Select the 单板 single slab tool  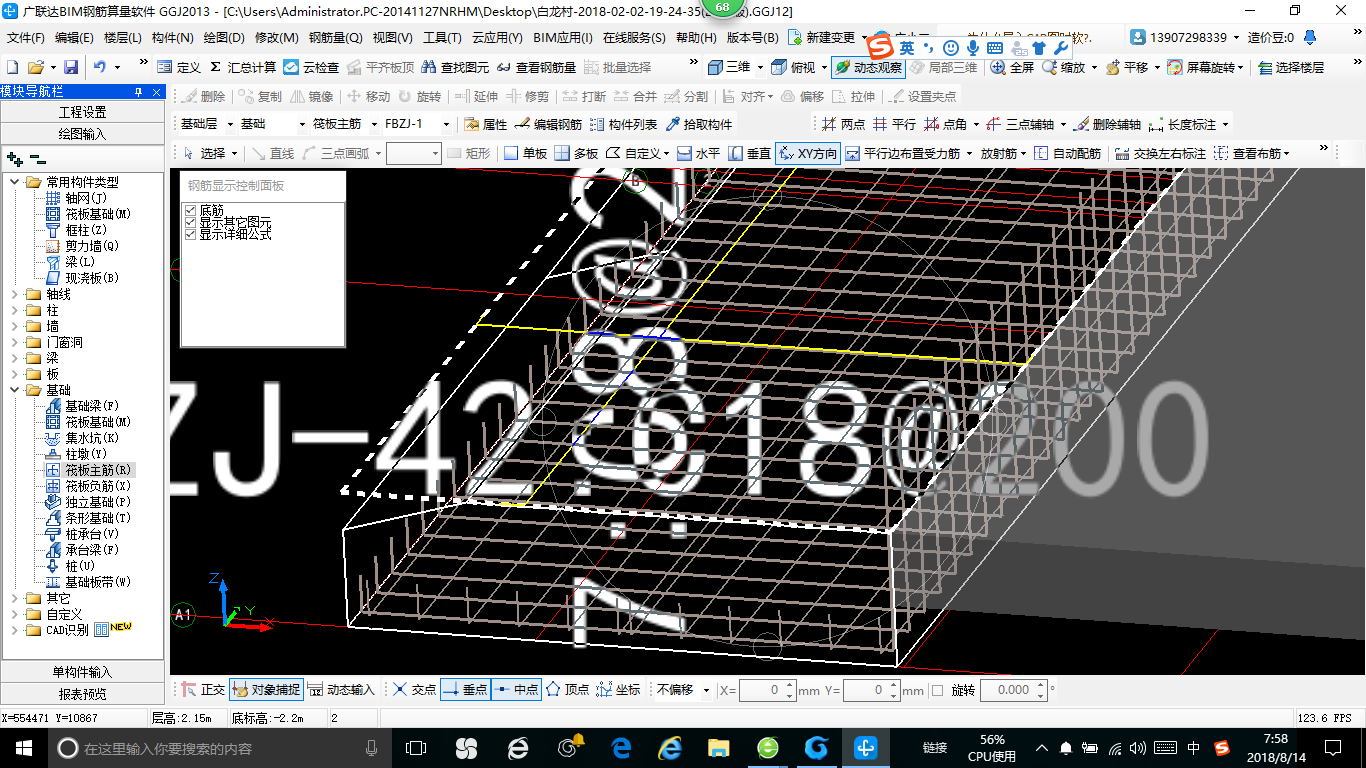(x=526, y=153)
